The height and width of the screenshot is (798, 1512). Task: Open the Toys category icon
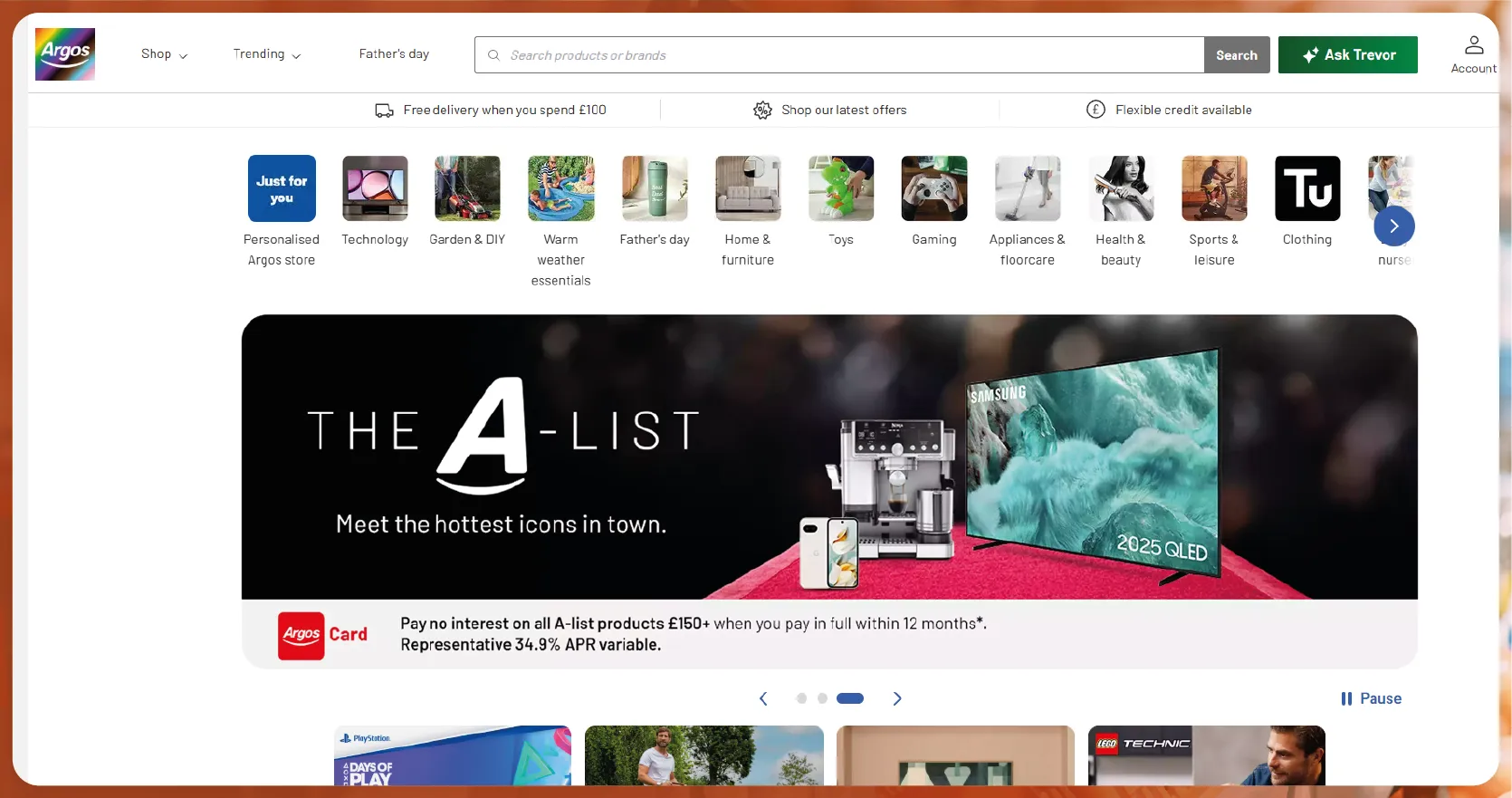click(840, 188)
